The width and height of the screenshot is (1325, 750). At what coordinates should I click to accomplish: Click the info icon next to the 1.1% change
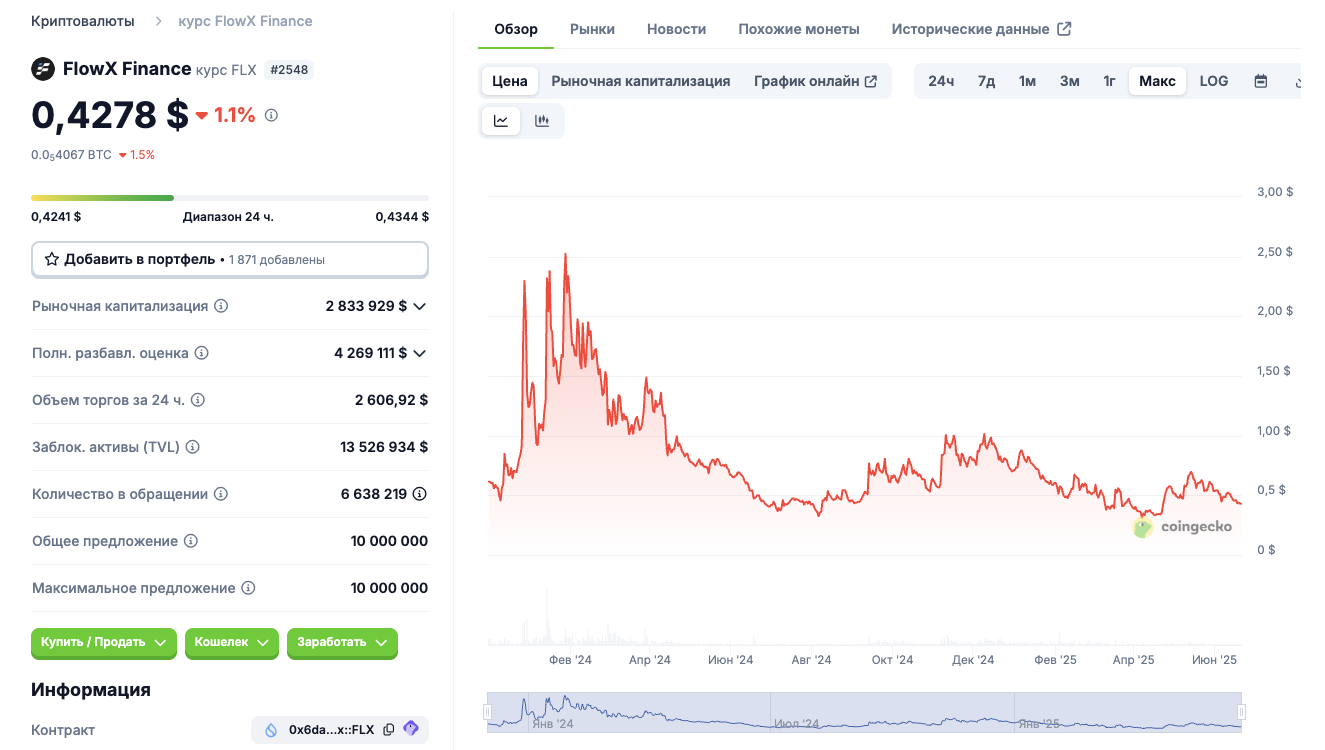(271, 115)
